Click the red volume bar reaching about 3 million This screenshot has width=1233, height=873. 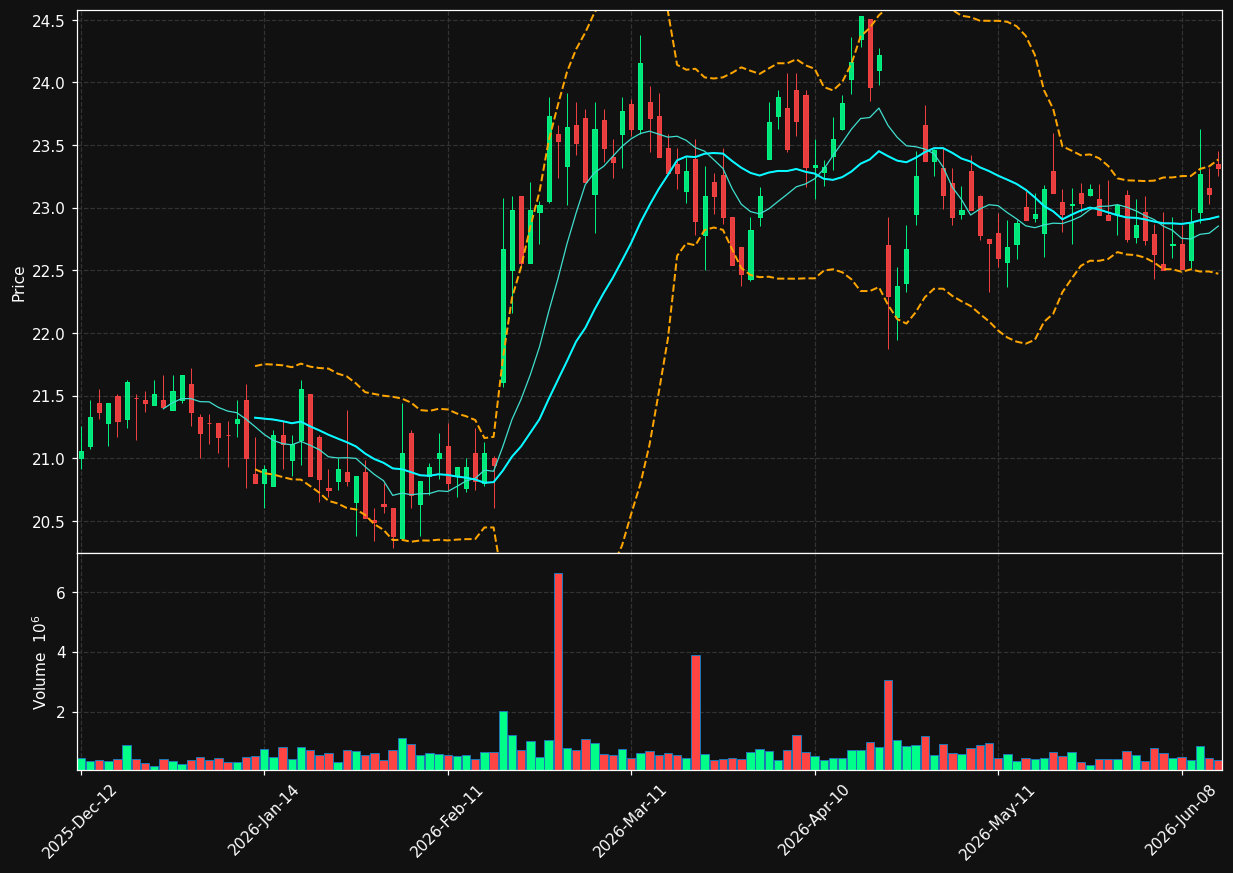pyautogui.click(x=888, y=725)
